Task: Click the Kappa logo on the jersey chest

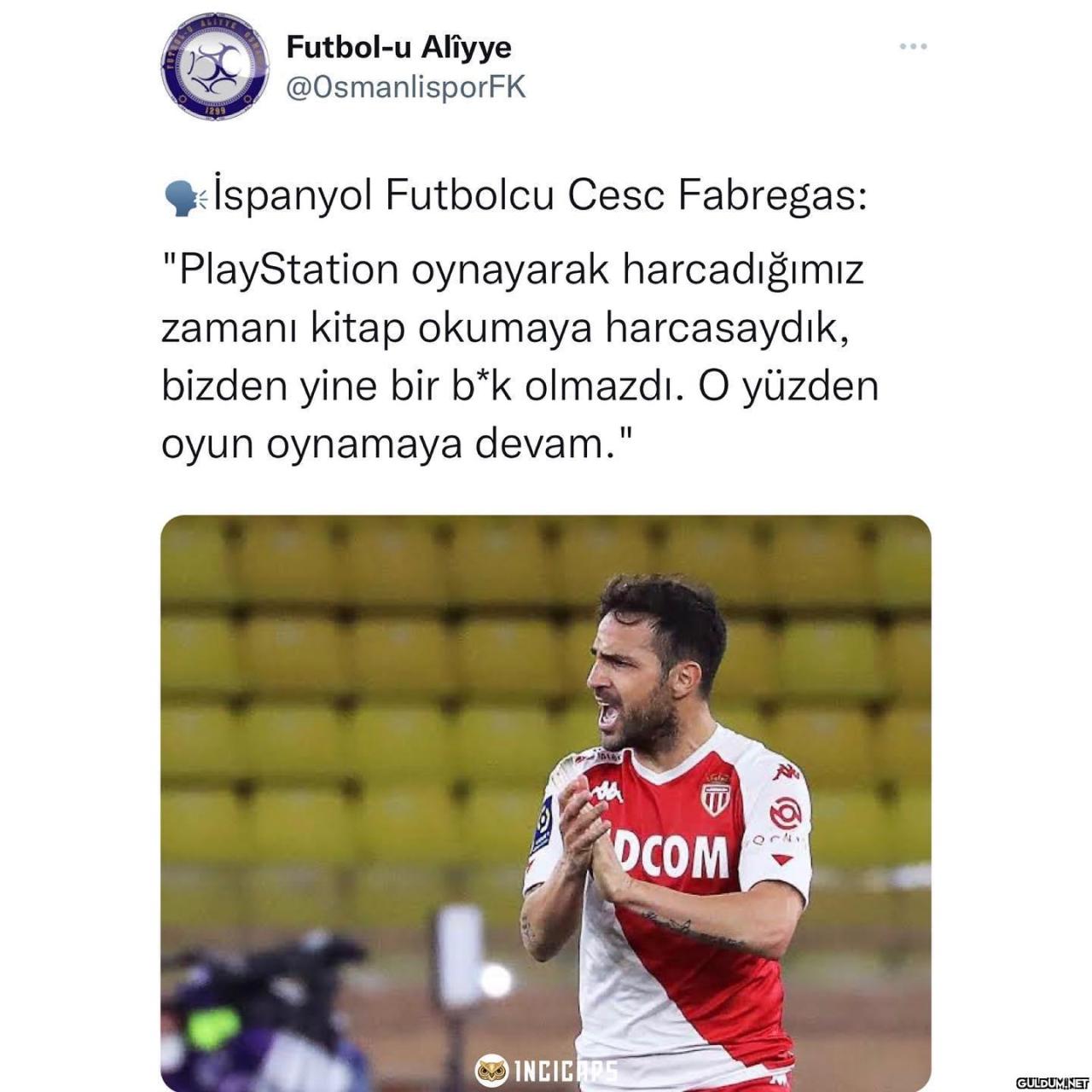Action: point(607,792)
